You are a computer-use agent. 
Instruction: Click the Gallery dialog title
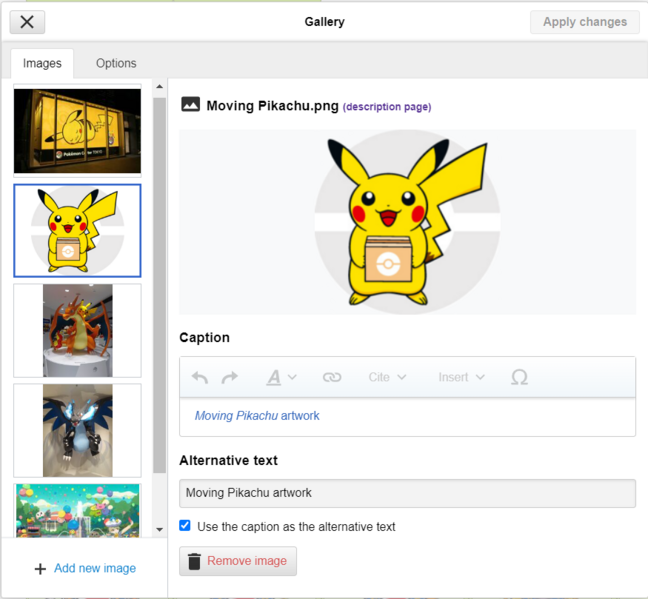point(324,22)
